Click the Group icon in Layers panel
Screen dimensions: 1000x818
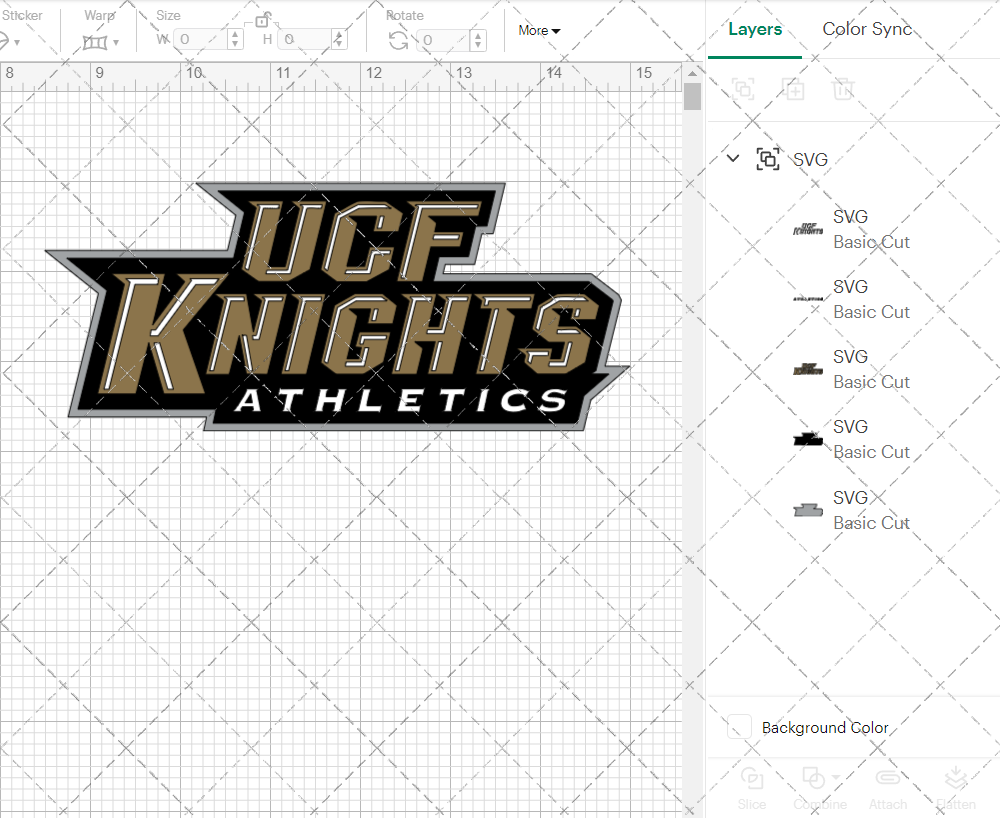(744, 89)
